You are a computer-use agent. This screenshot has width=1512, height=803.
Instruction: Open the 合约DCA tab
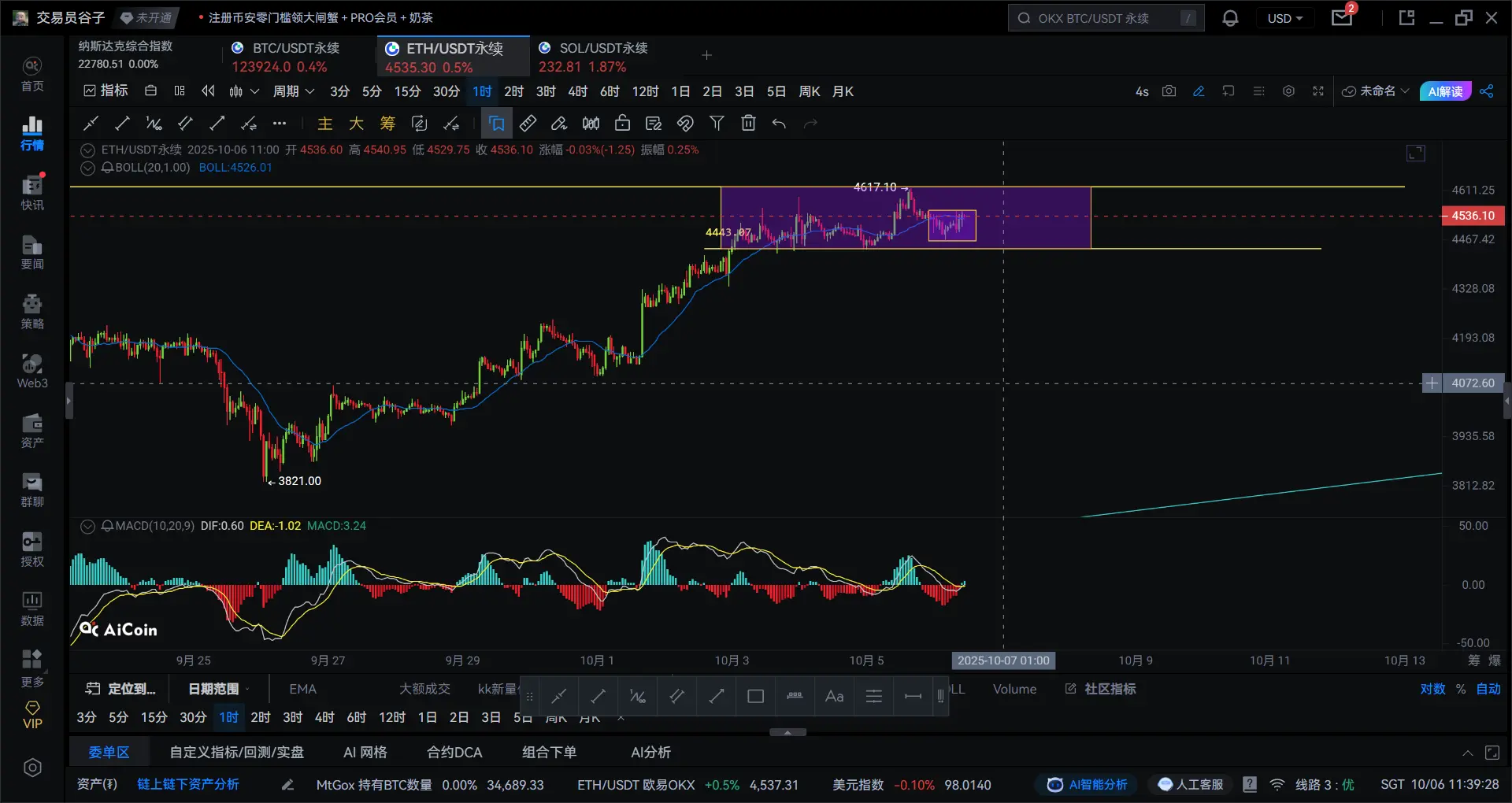(x=454, y=753)
